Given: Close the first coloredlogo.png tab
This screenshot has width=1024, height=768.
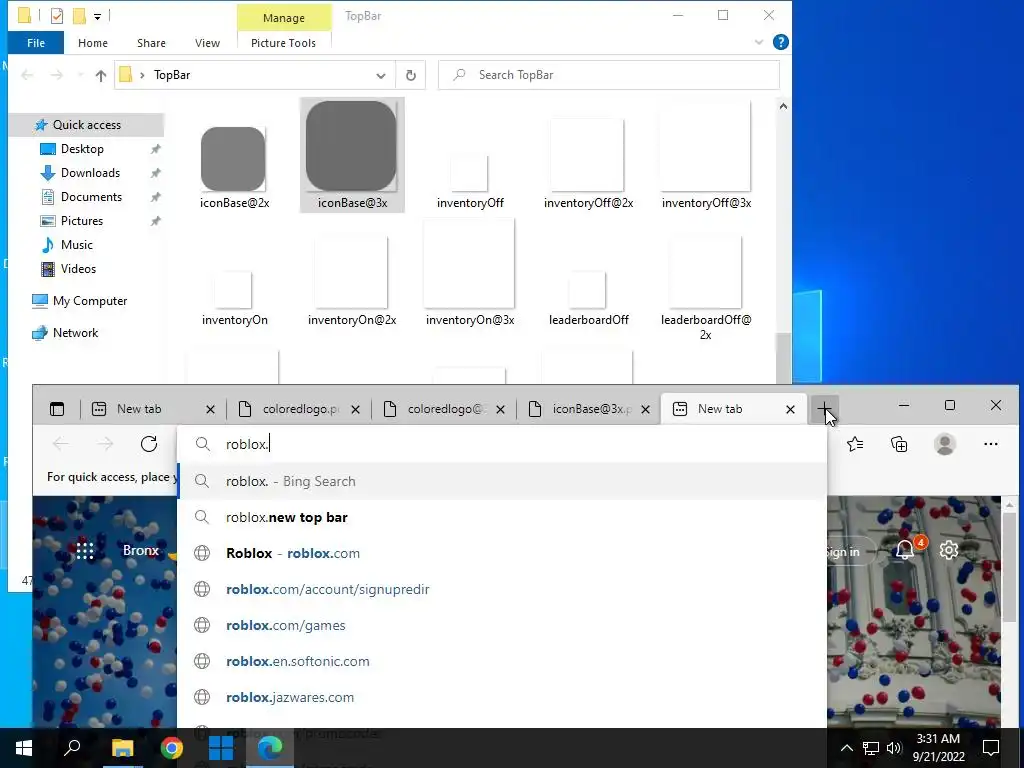Looking at the screenshot, I should 355,409.
